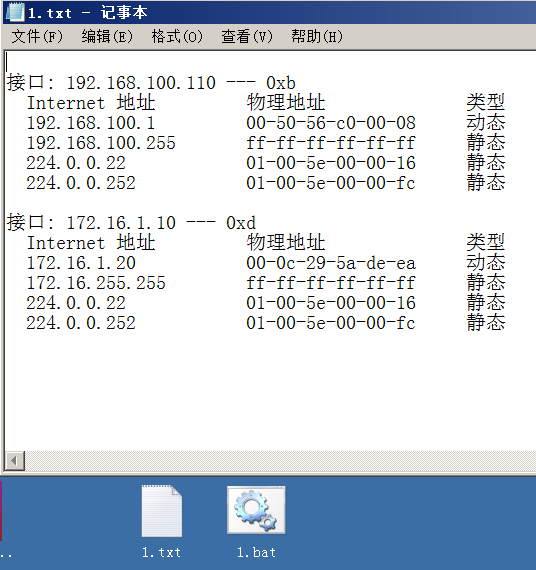Open the 格式(O) menu
This screenshot has height=570, width=536.
coord(177,36)
